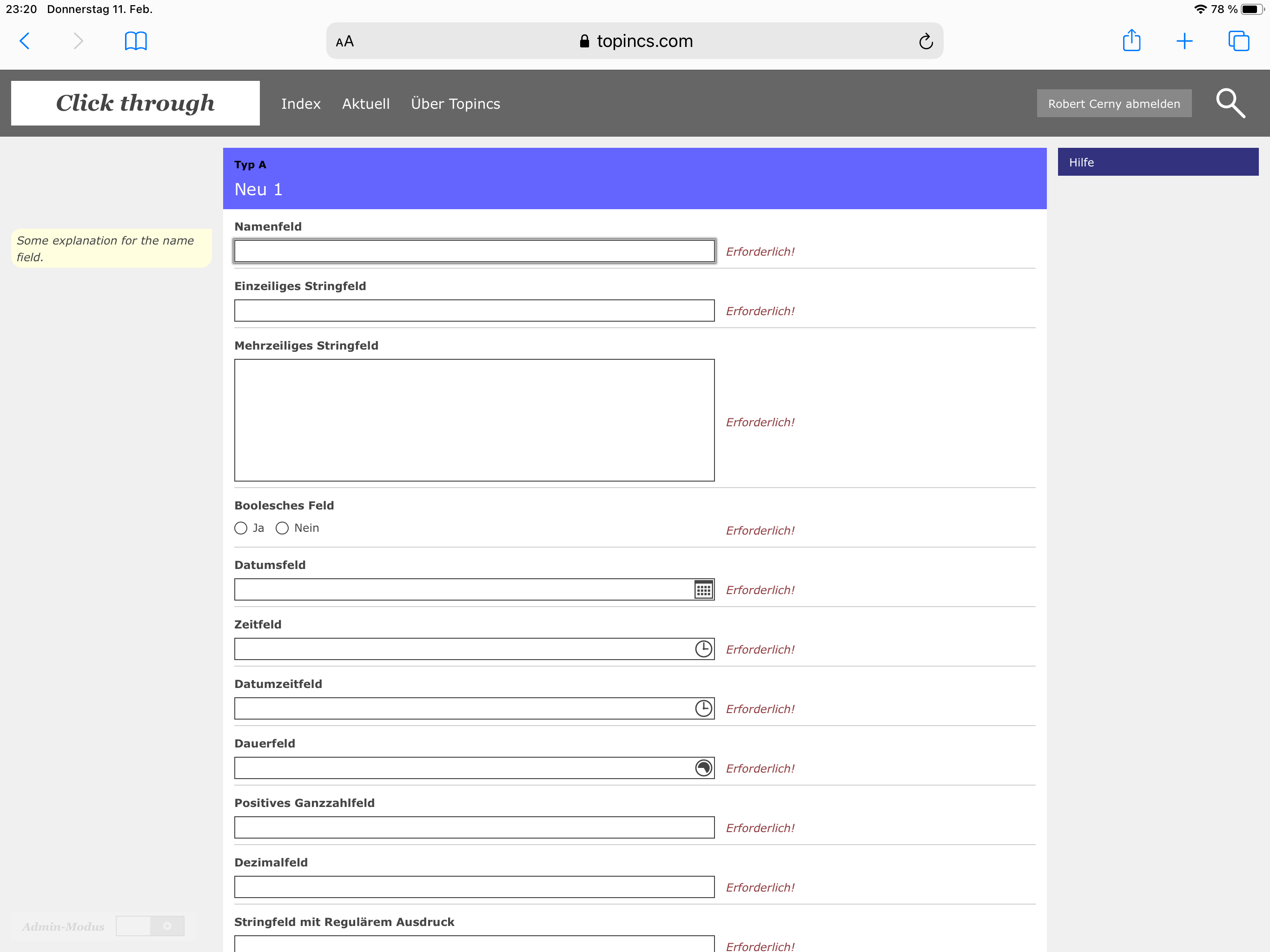
Task: Tap the Safari share icon
Action: (x=1131, y=41)
